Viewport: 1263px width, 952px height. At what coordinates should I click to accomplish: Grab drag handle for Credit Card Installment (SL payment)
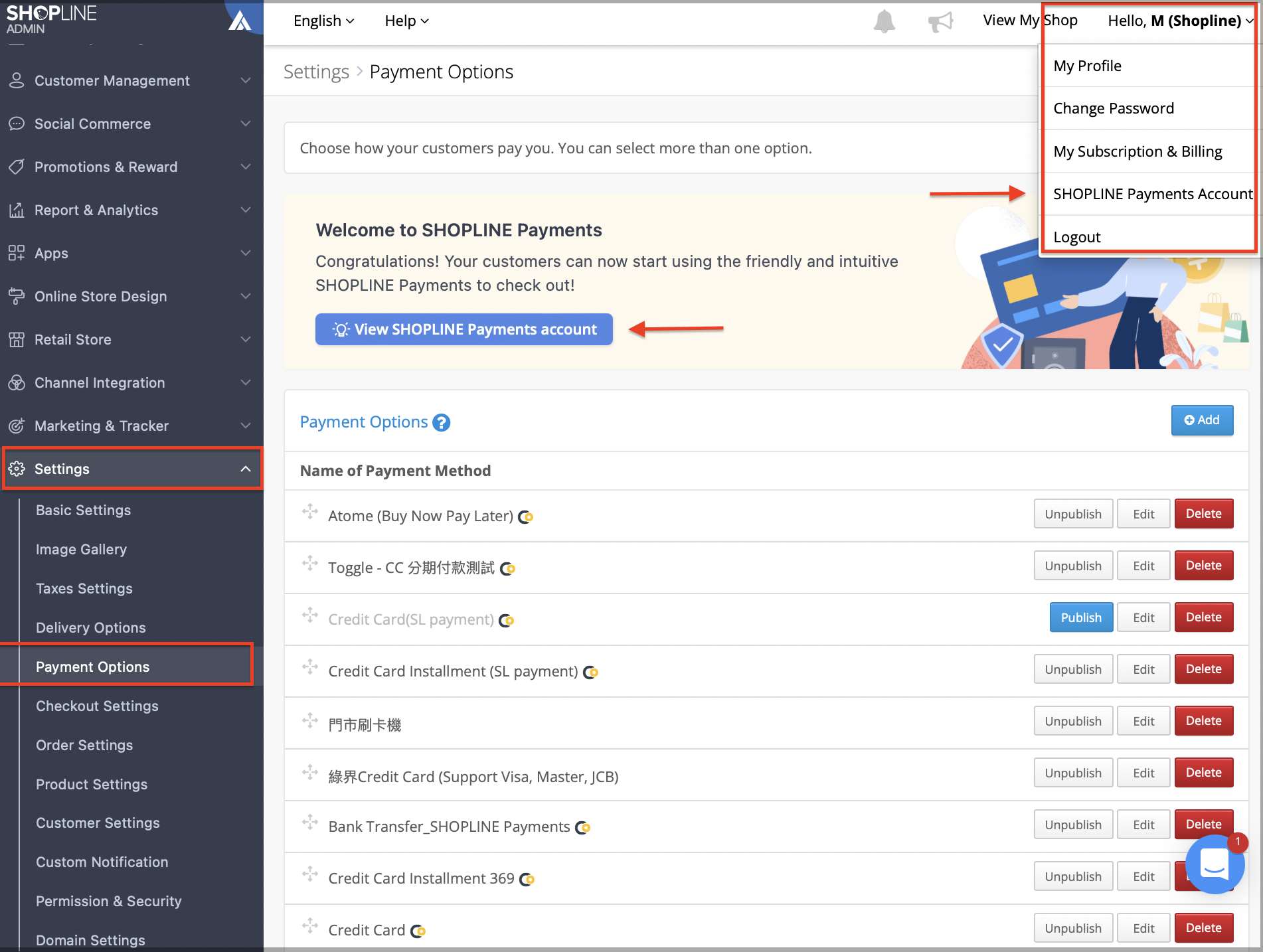(310, 667)
